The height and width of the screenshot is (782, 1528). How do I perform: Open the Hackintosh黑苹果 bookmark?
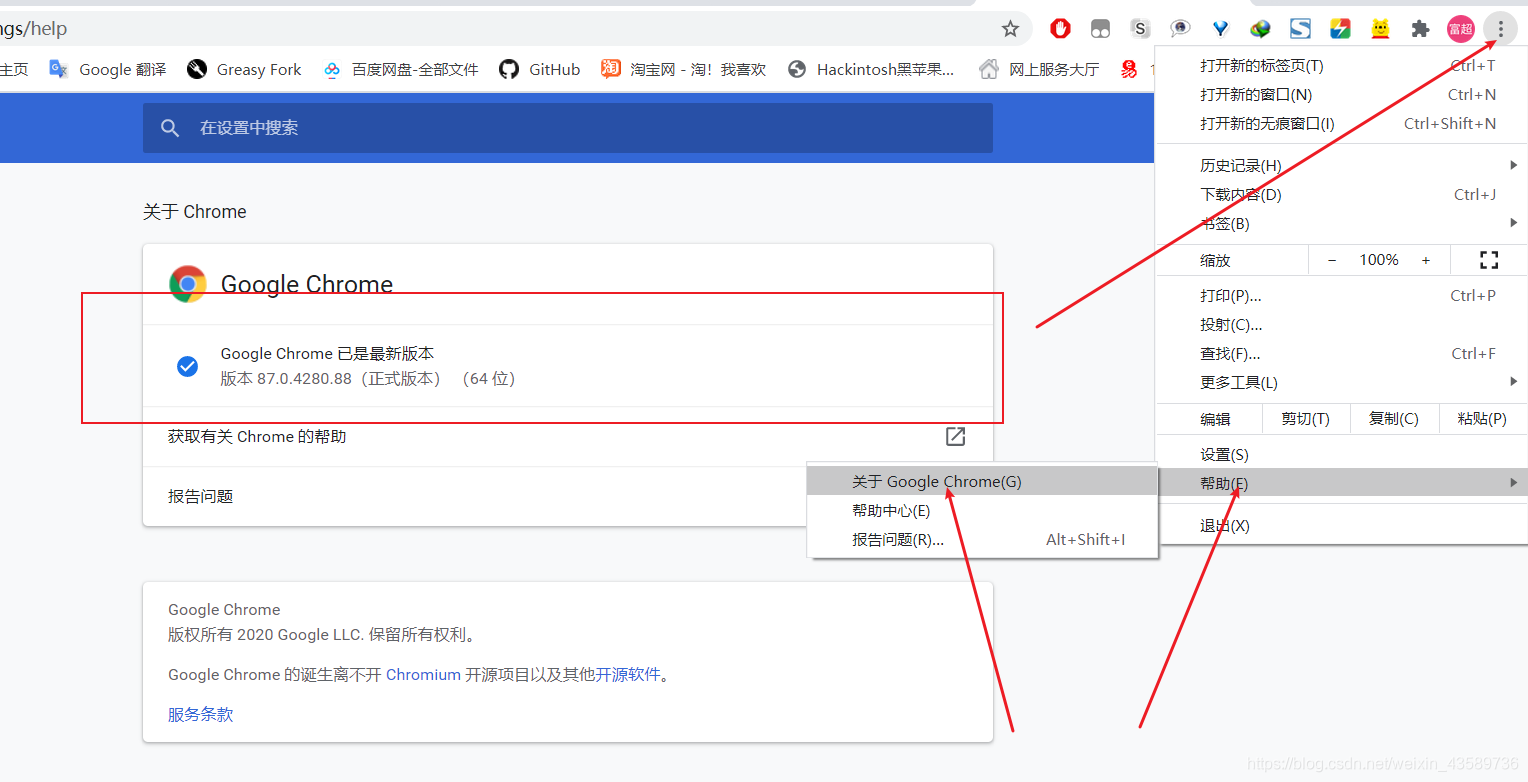tap(871, 69)
